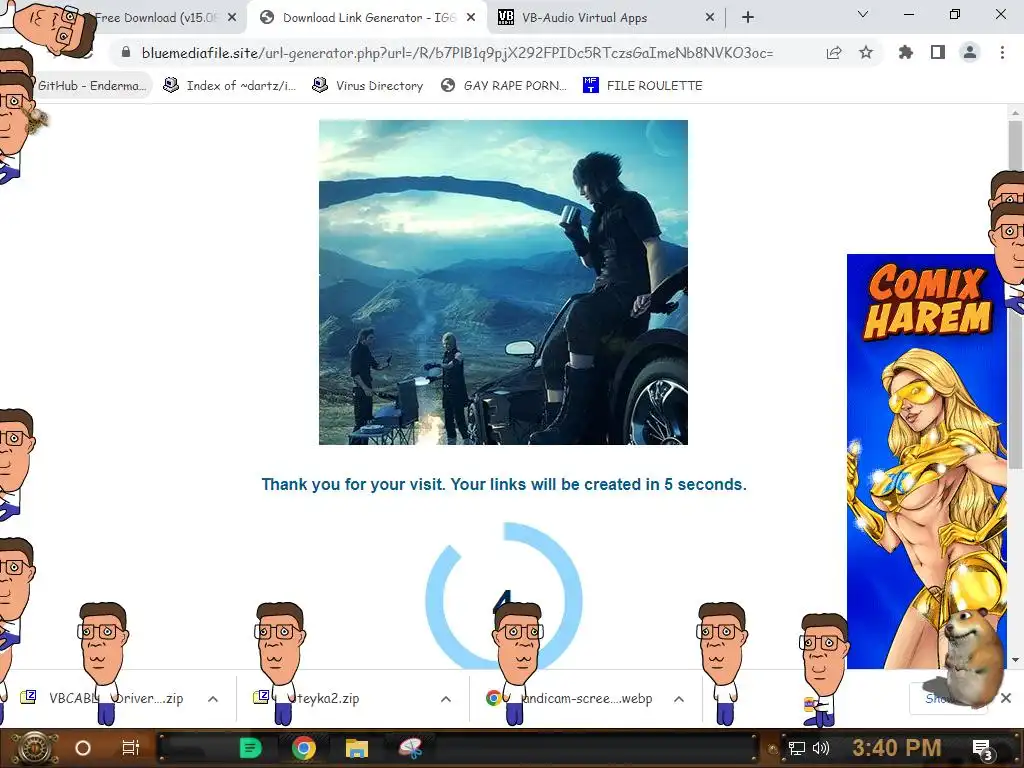Open Google Chrome from the taskbar
This screenshot has height=768, width=1024.
(304, 748)
